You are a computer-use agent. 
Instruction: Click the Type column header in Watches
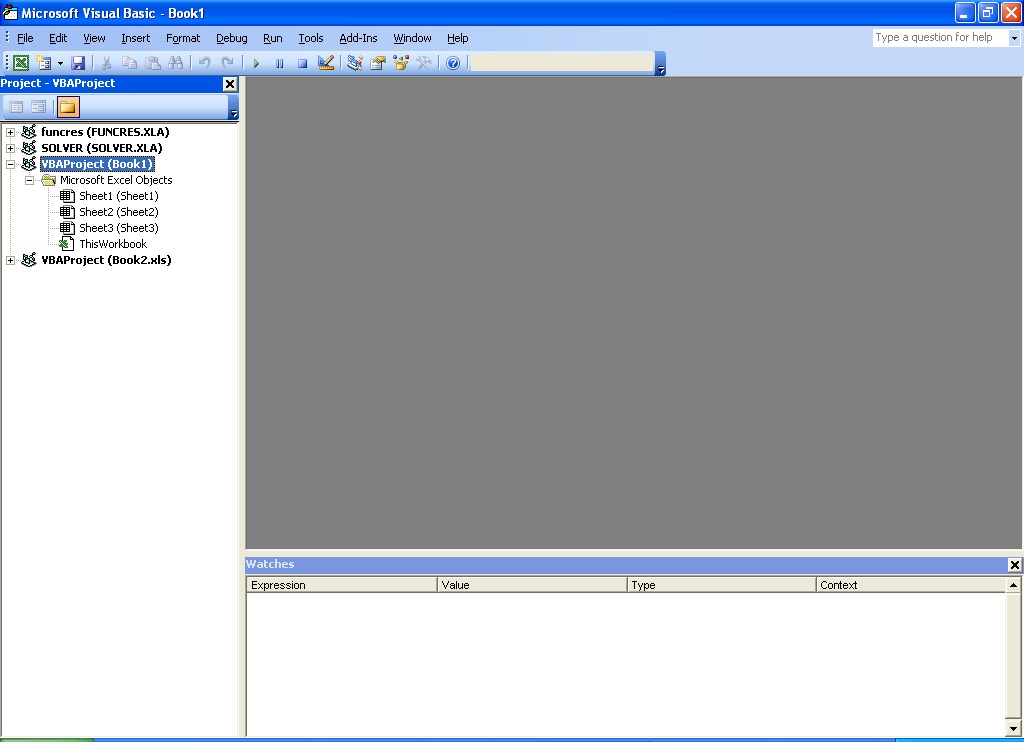click(x=722, y=585)
